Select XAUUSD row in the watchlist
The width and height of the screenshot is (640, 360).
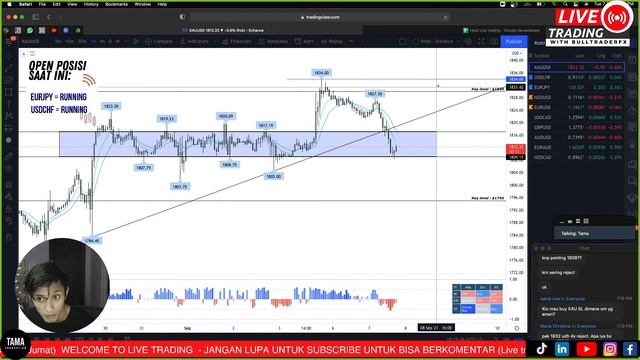coord(576,67)
